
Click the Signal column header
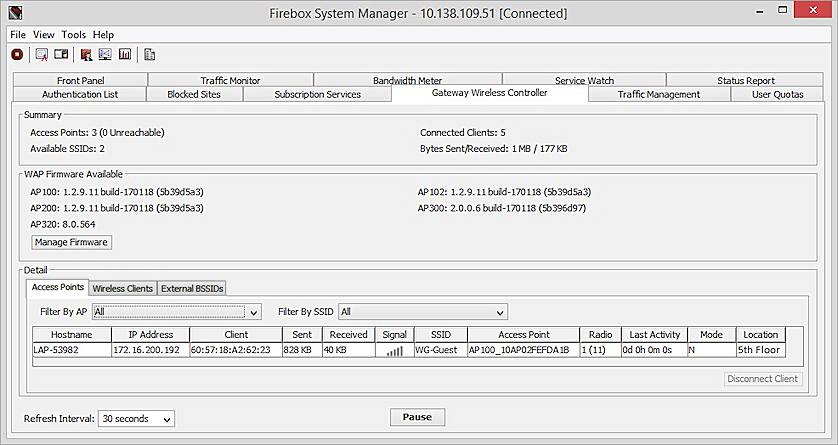(394, 335)
